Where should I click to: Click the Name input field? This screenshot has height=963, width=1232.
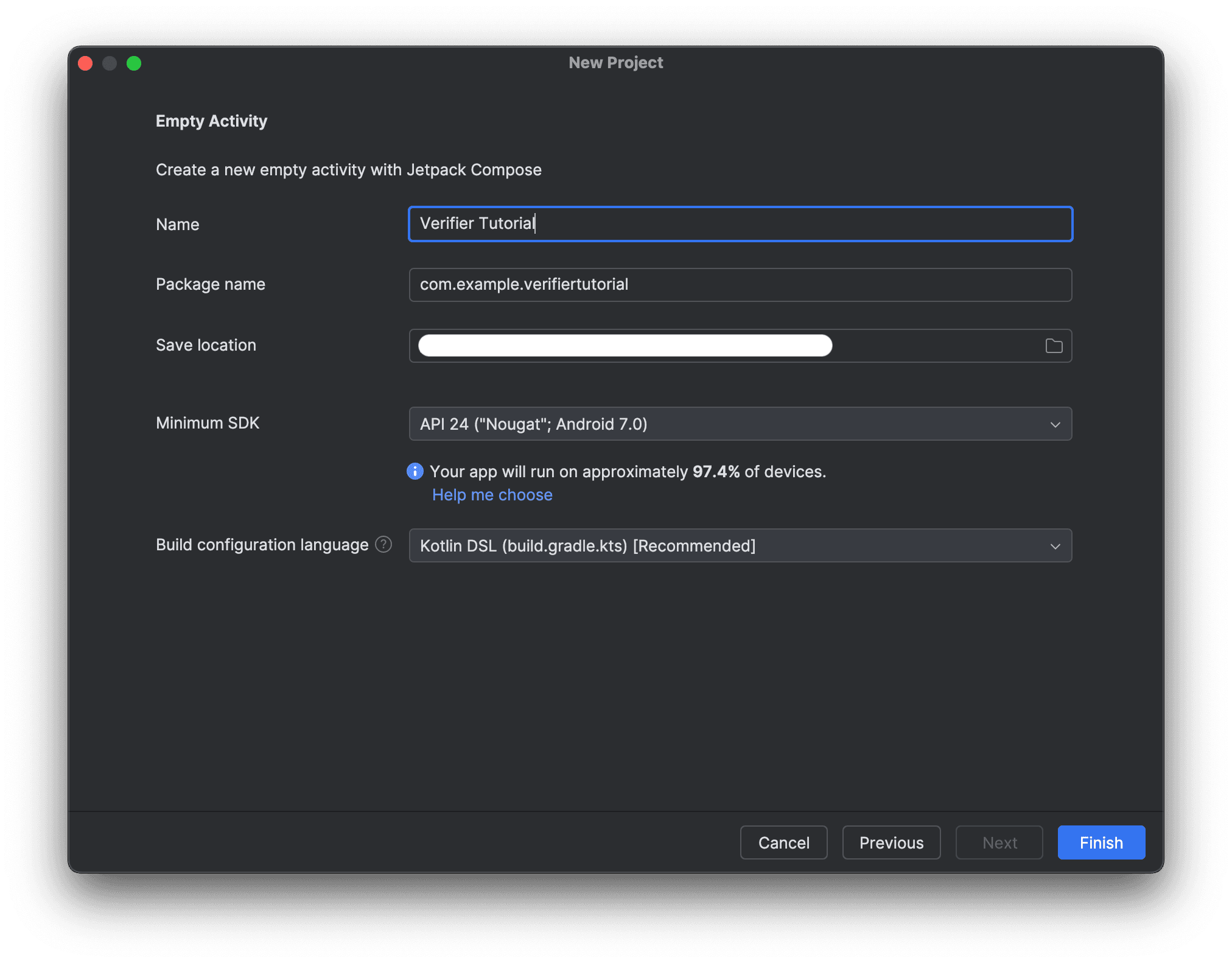pos(740,223)
